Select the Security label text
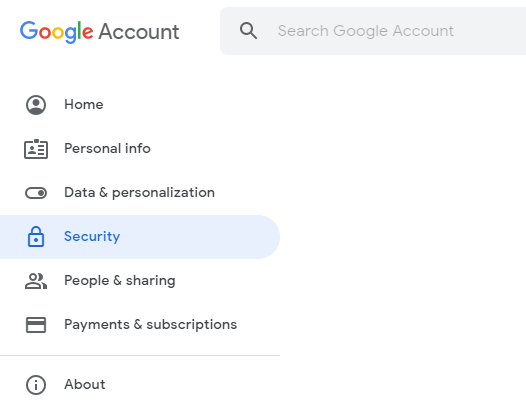Viewport: 526px width, 406px height. (x=92, y=237)
